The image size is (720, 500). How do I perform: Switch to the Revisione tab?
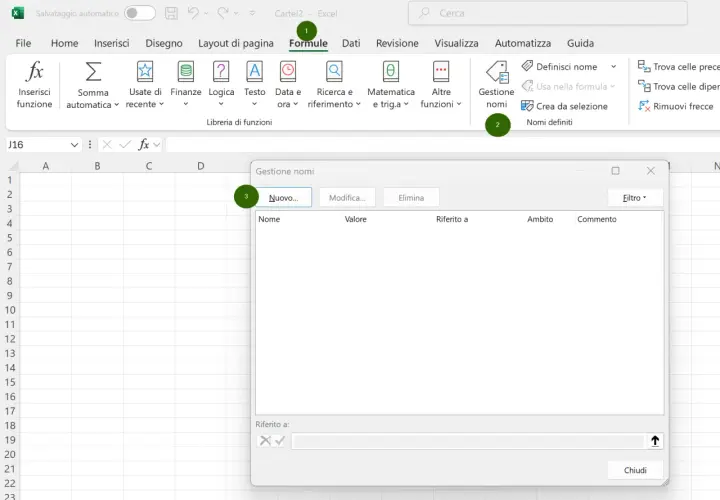pyautogui.click(x=397, y=43)
